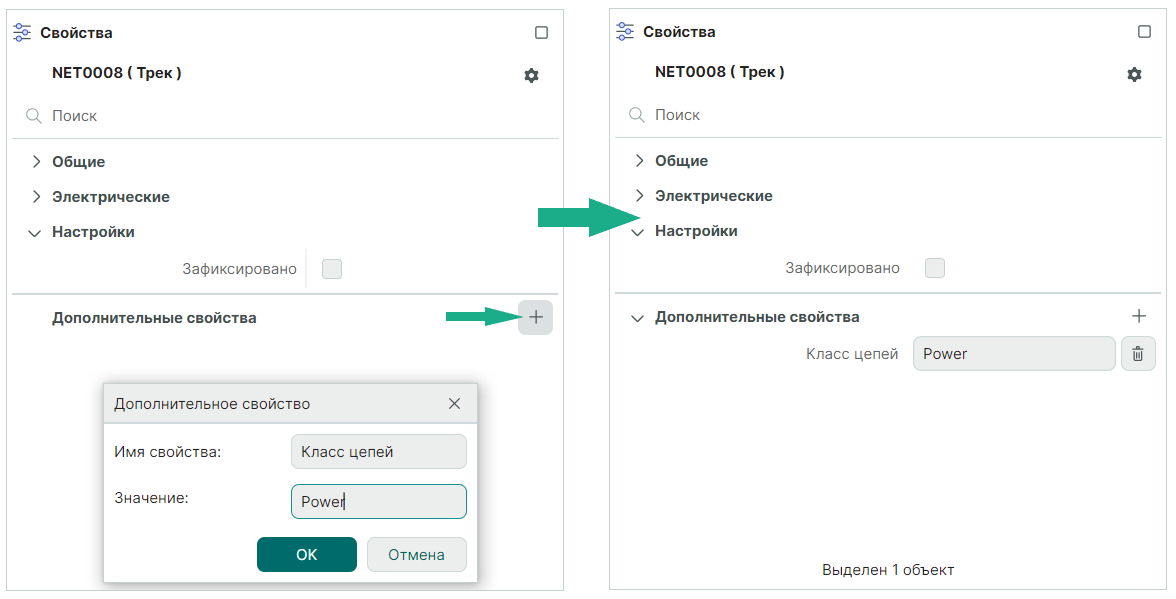
Task: Toggle the Зафиксировано checkbox in the right panel
Action: 935,268
